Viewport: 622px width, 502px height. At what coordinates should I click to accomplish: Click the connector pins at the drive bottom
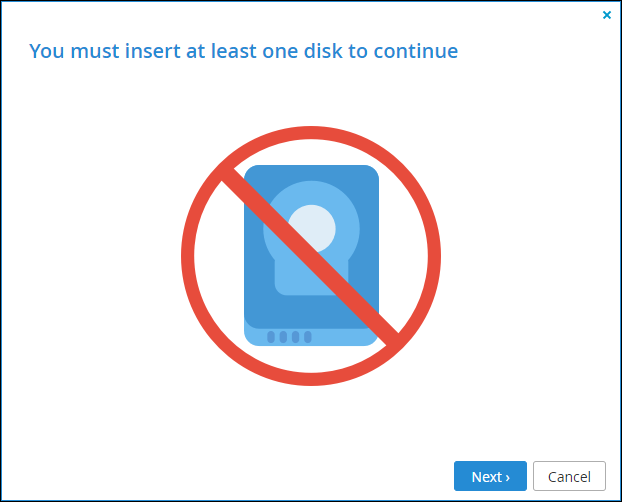[x=289, y=337]
